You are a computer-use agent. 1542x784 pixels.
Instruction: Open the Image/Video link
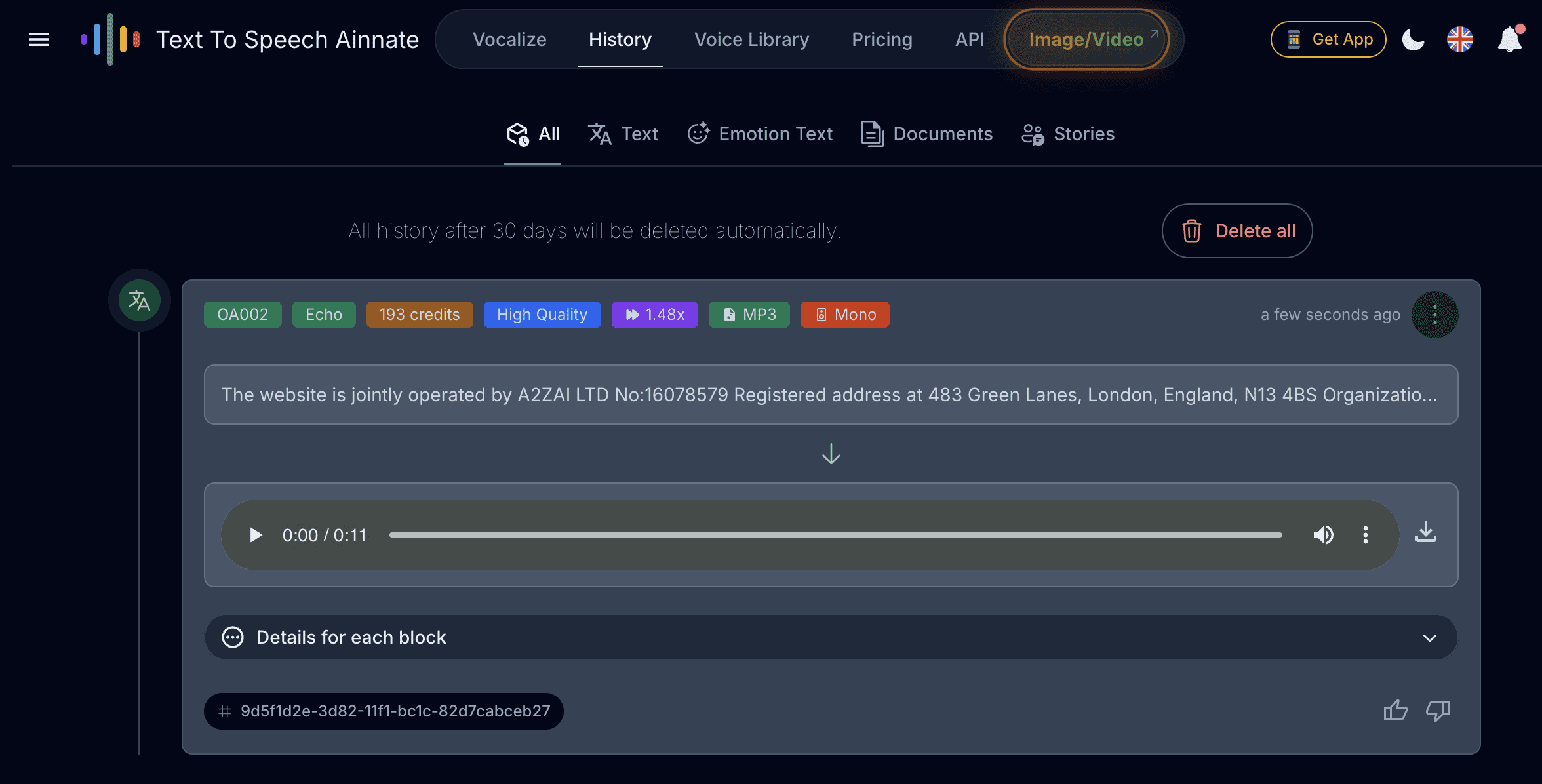tap(1087, 39)
